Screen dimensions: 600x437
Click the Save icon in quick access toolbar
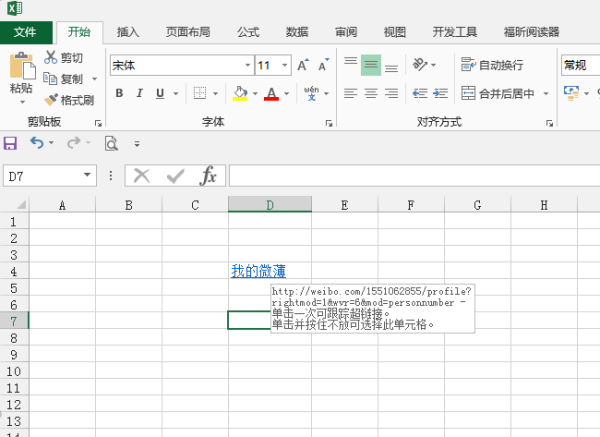point(11,143)
